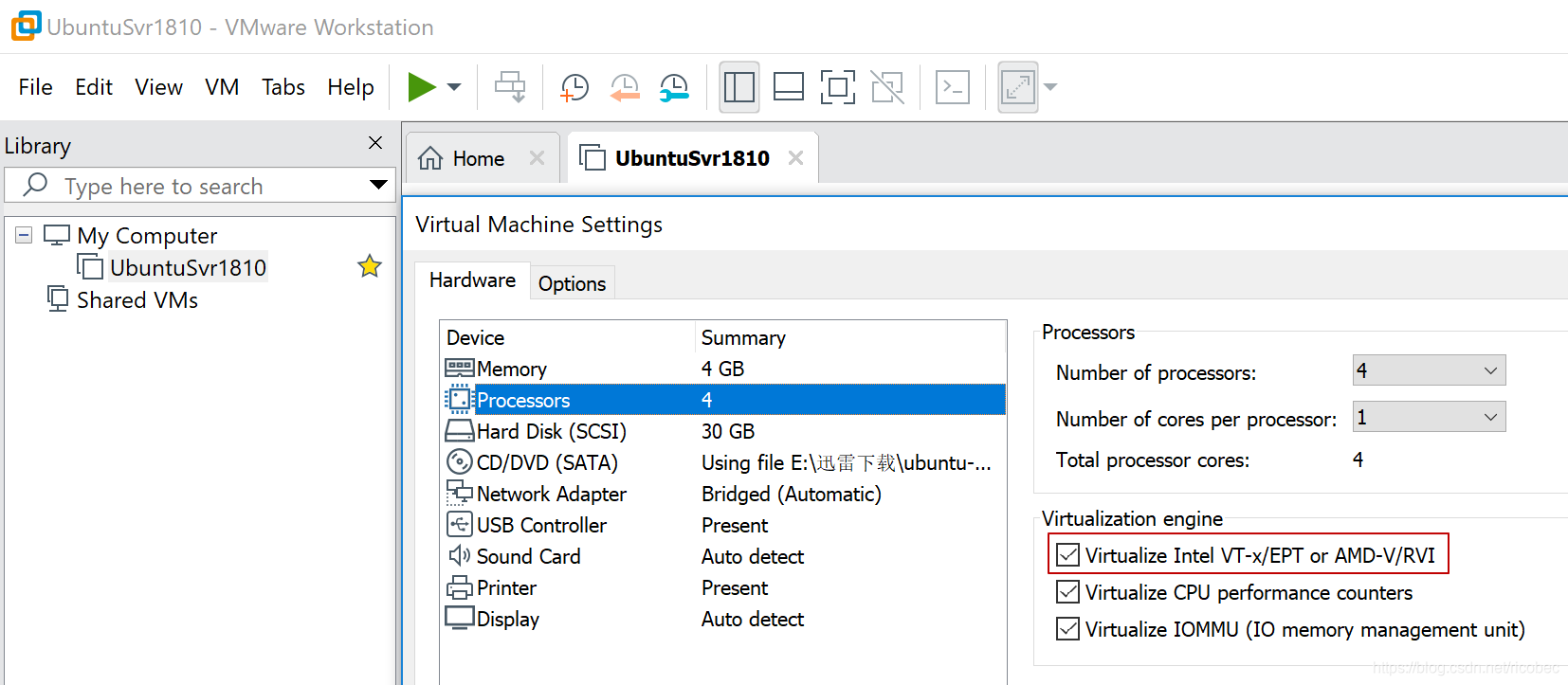Open the library search dropdown arrow
This screenshot has height=685, width=1568.
pyautogui.click(x=378, y=185)
